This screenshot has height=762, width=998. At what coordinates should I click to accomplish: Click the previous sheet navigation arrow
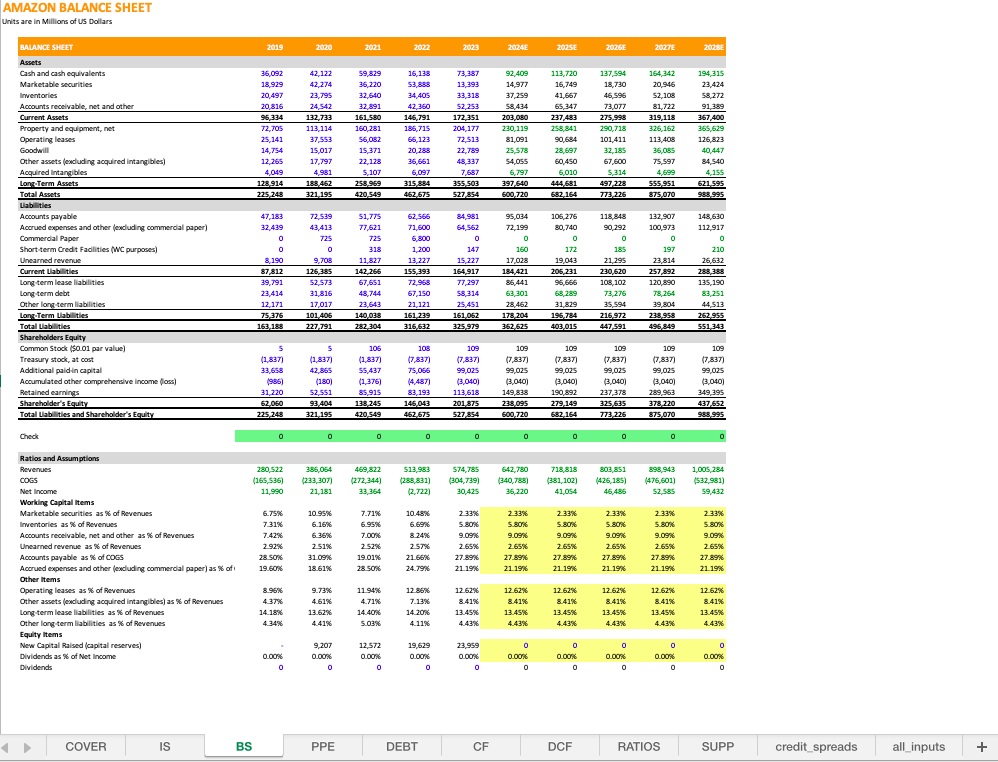click(x=5, y=747)
